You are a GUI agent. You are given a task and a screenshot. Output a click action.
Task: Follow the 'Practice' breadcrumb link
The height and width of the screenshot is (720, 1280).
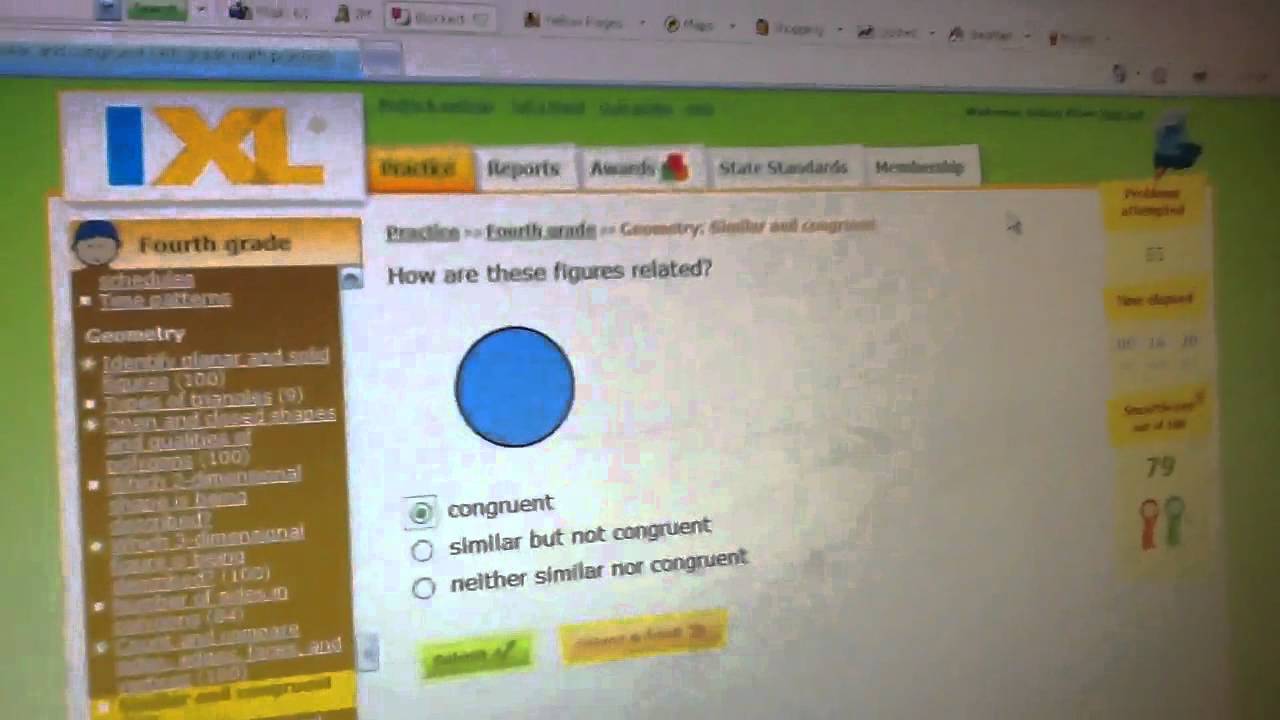click(422, 232)
